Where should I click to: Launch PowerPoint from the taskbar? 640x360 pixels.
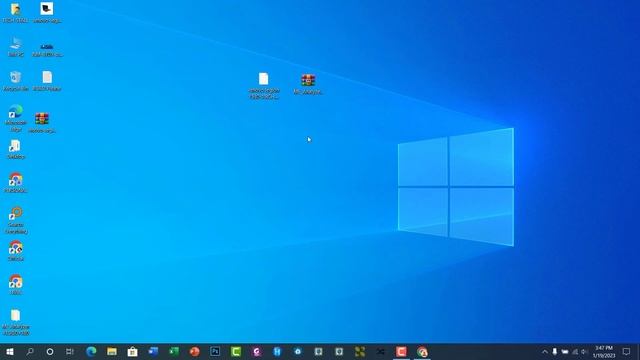195,351
